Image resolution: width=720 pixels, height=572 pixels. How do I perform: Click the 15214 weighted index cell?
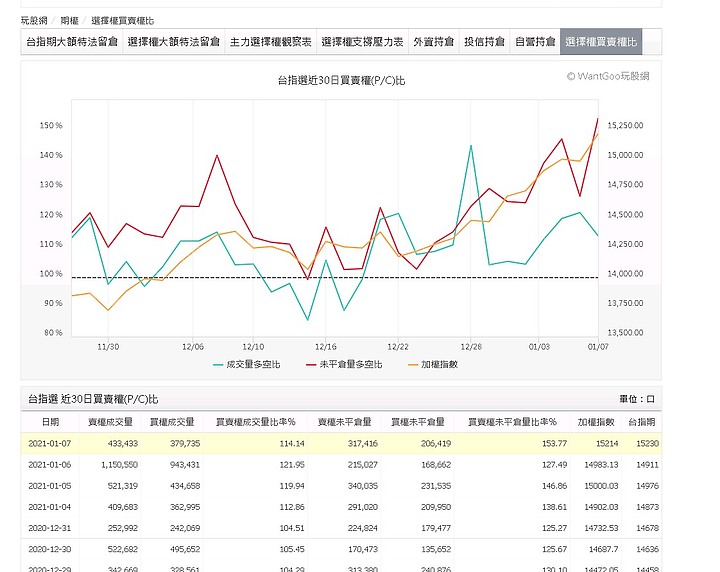pyautogui.click(x=608, y=443)
